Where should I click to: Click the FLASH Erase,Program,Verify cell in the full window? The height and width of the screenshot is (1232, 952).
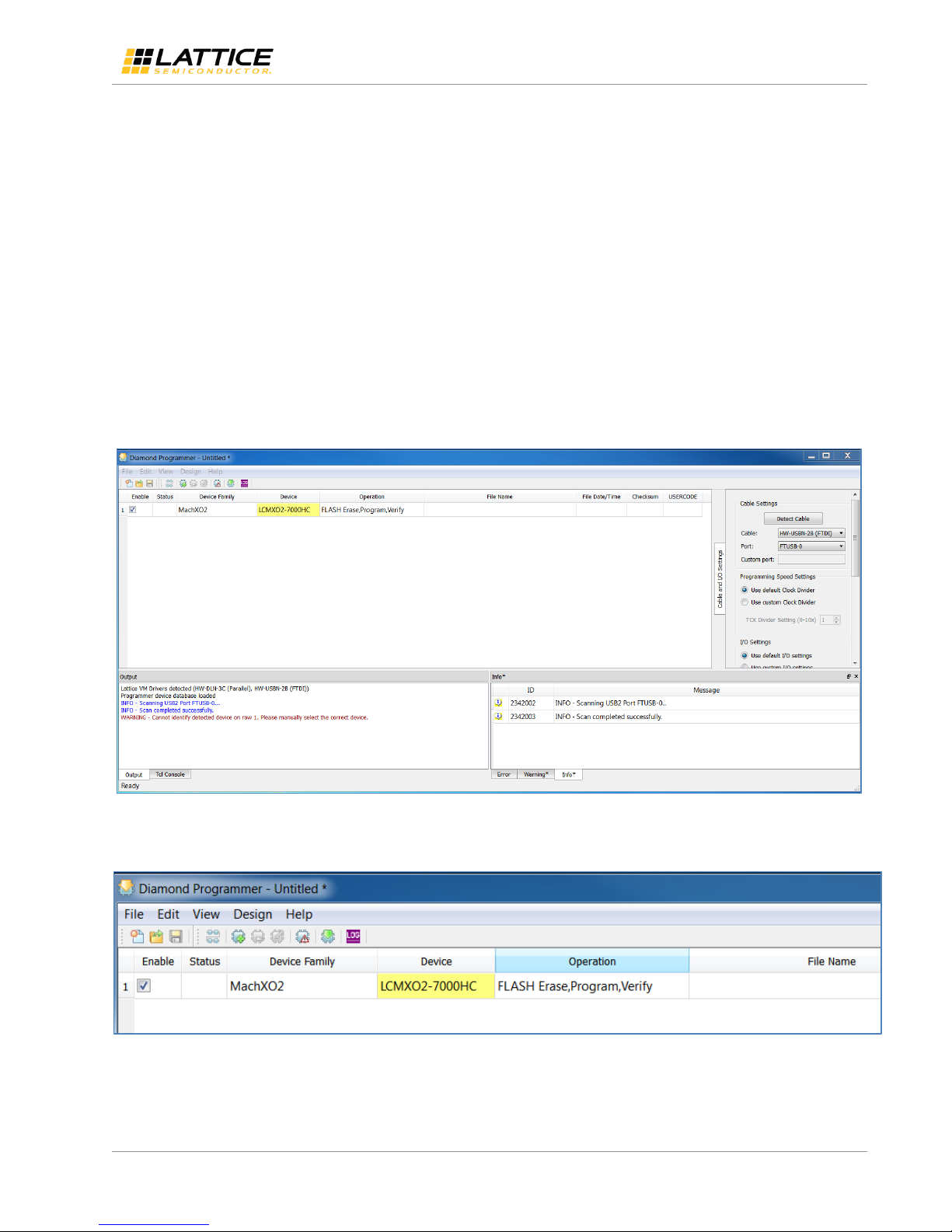click(371, 510)
